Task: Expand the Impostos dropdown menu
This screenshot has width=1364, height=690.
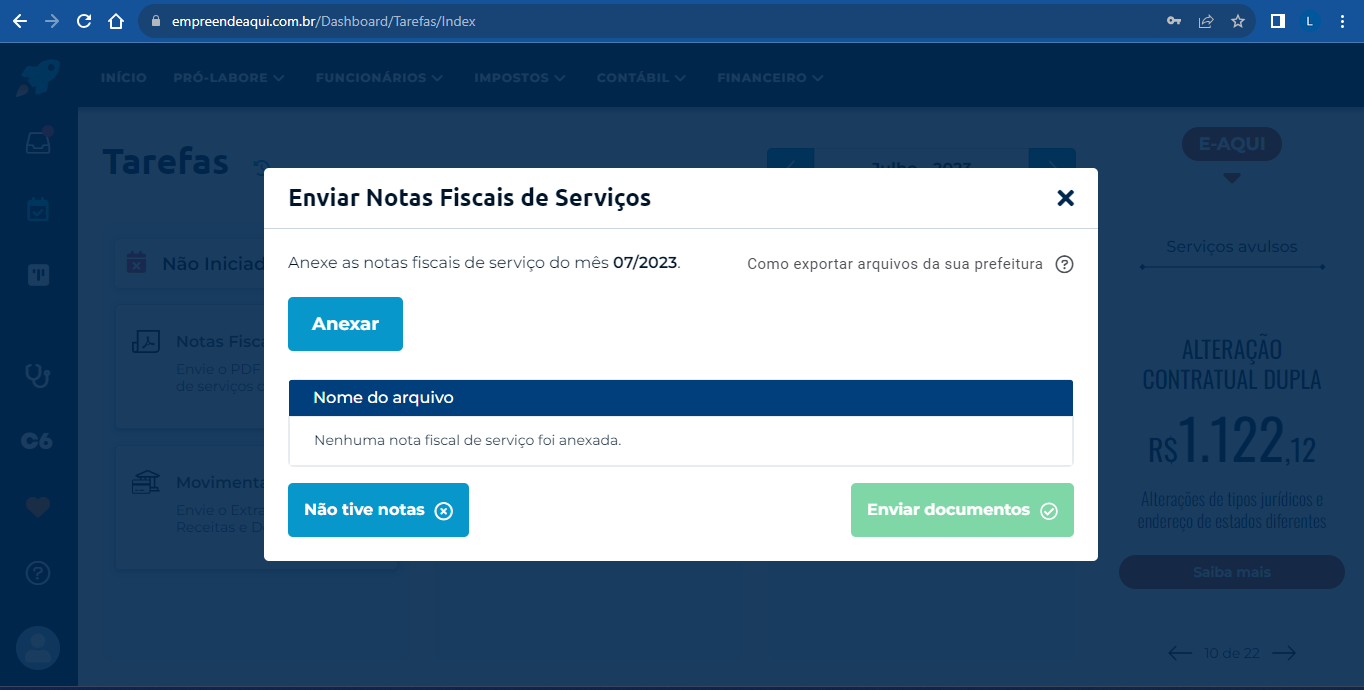Action: tap(519, 78)
